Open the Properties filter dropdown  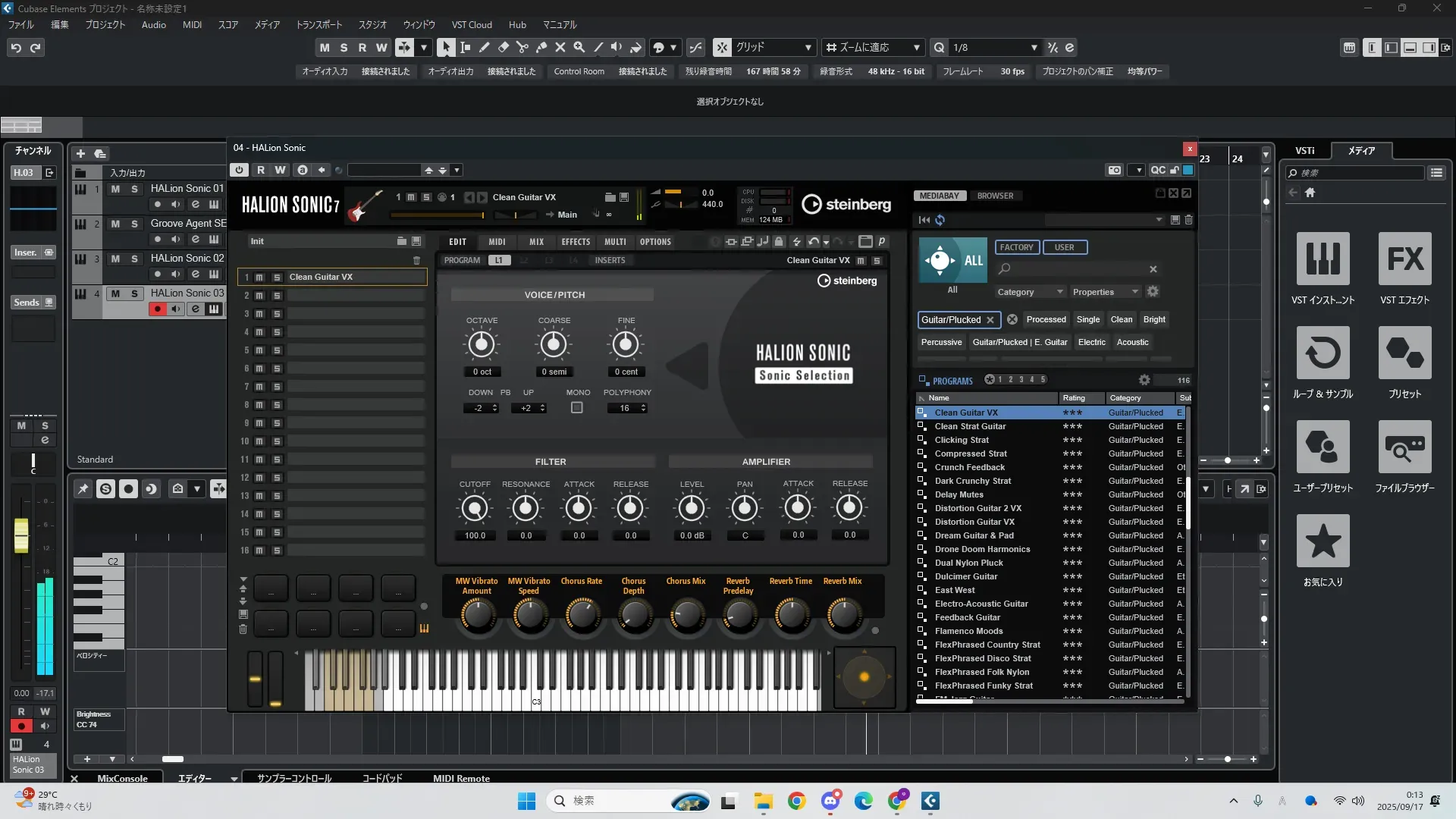point(1134,292)
